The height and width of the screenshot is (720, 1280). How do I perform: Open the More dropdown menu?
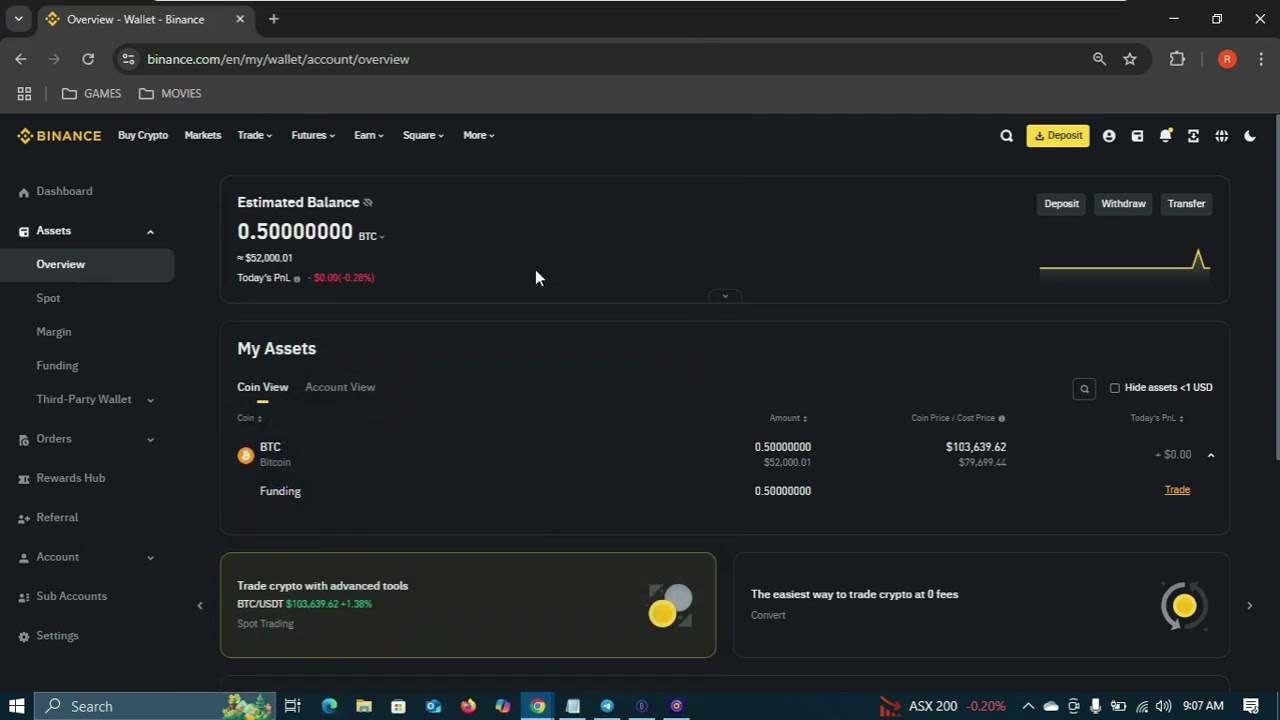[x=479, y=135]
